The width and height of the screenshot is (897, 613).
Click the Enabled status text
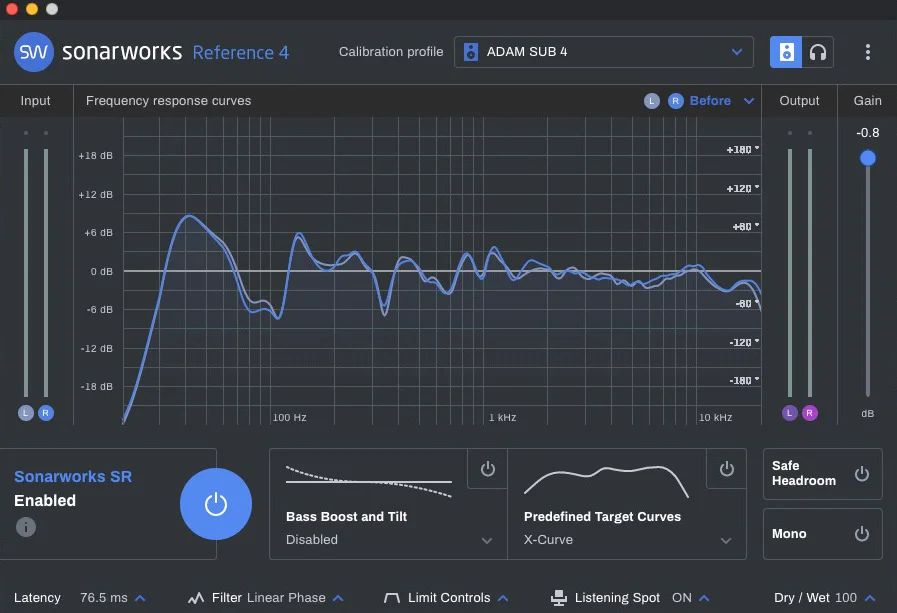pyautogui.click(x=45, y=500)
